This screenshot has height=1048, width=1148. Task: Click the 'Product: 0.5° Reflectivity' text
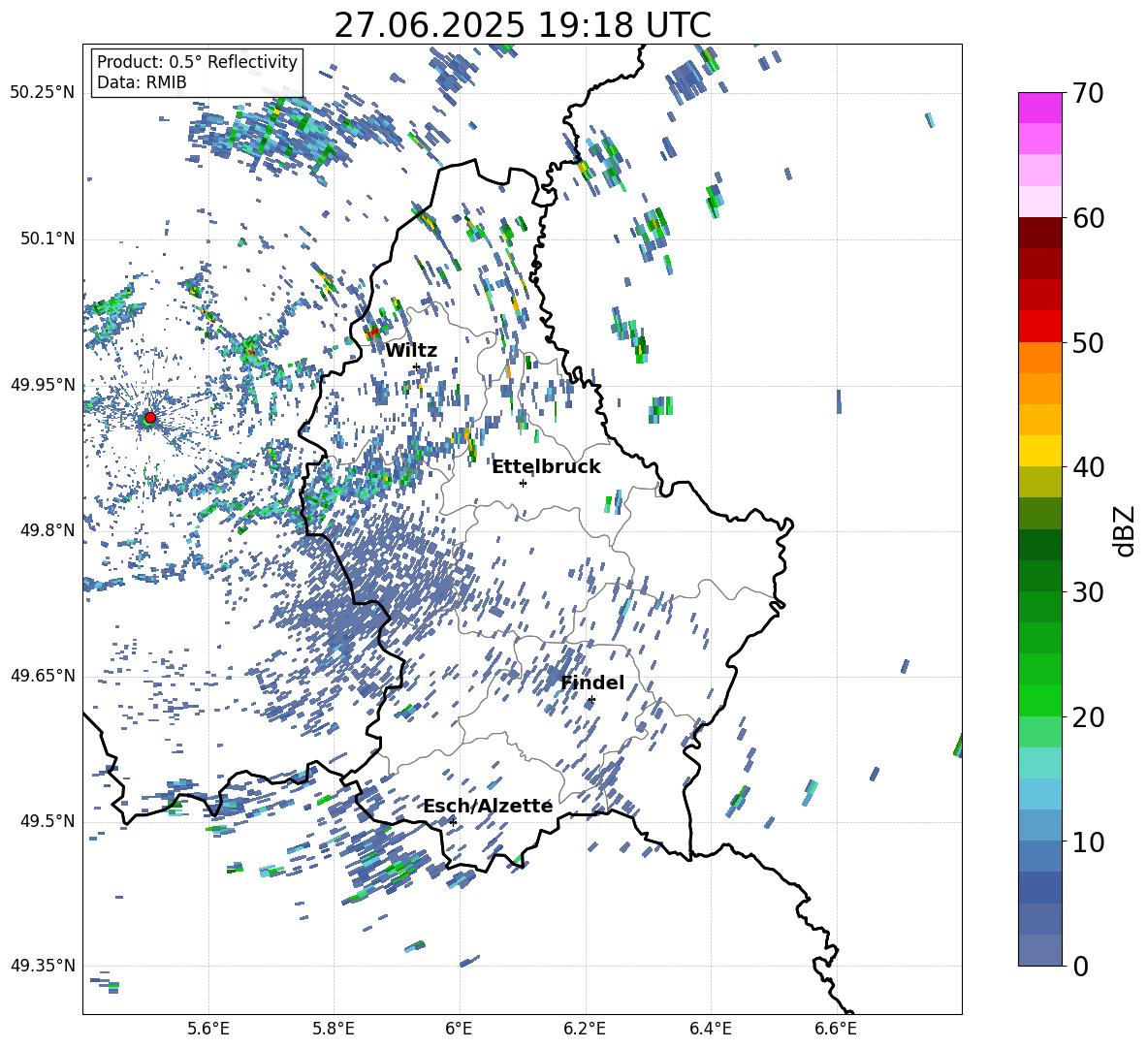197,62
